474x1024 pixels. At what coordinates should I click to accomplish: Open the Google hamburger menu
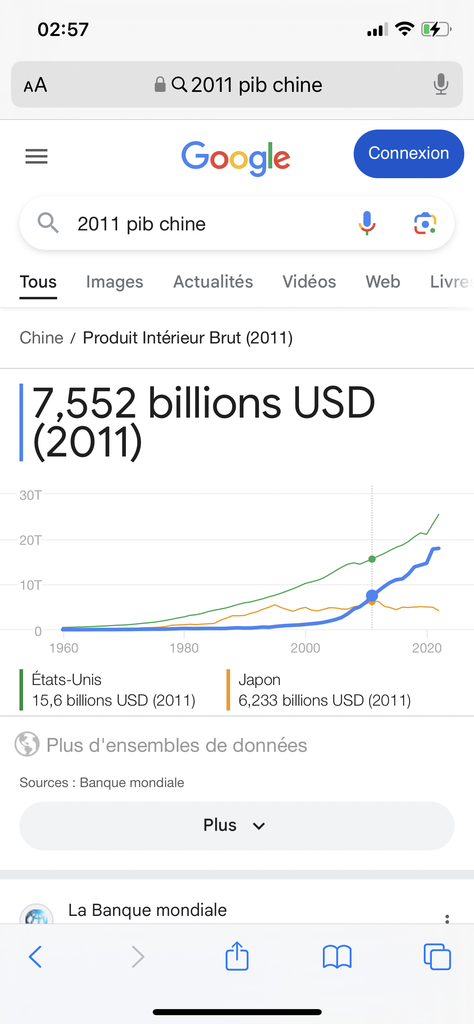pyautogui.click(x=37, y=156)
